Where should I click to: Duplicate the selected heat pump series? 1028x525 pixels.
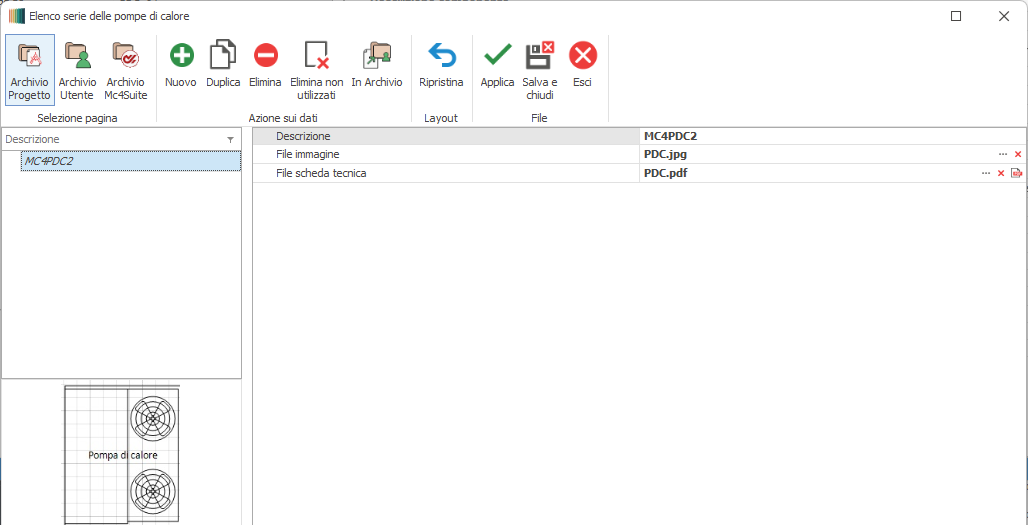tap(223, 65)
